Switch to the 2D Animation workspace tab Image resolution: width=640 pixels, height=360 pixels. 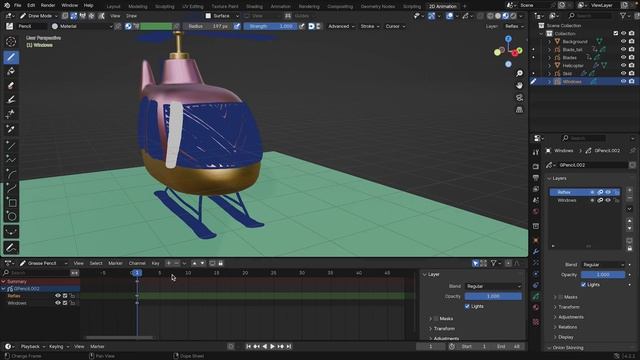point(442,6)
